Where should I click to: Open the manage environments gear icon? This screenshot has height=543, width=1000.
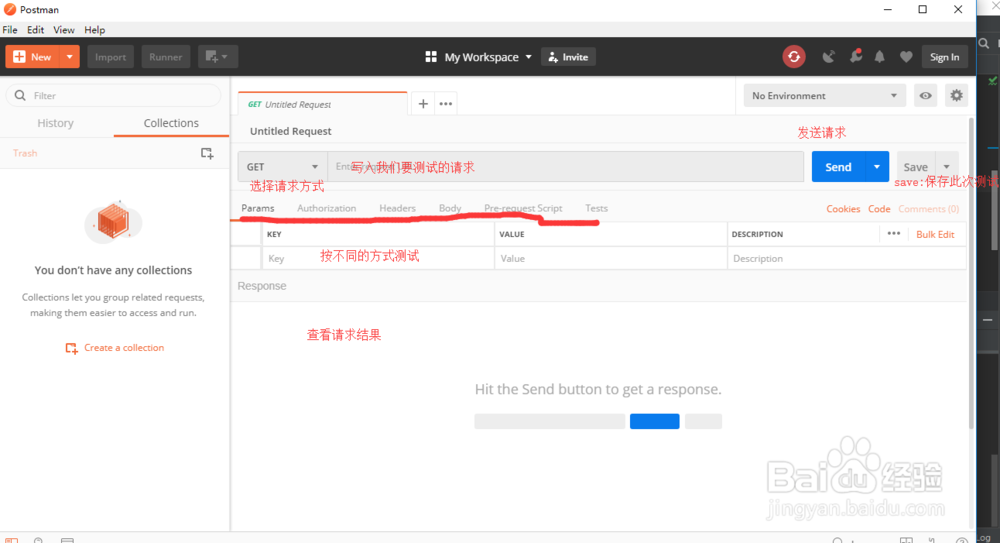tap(956, 96)
